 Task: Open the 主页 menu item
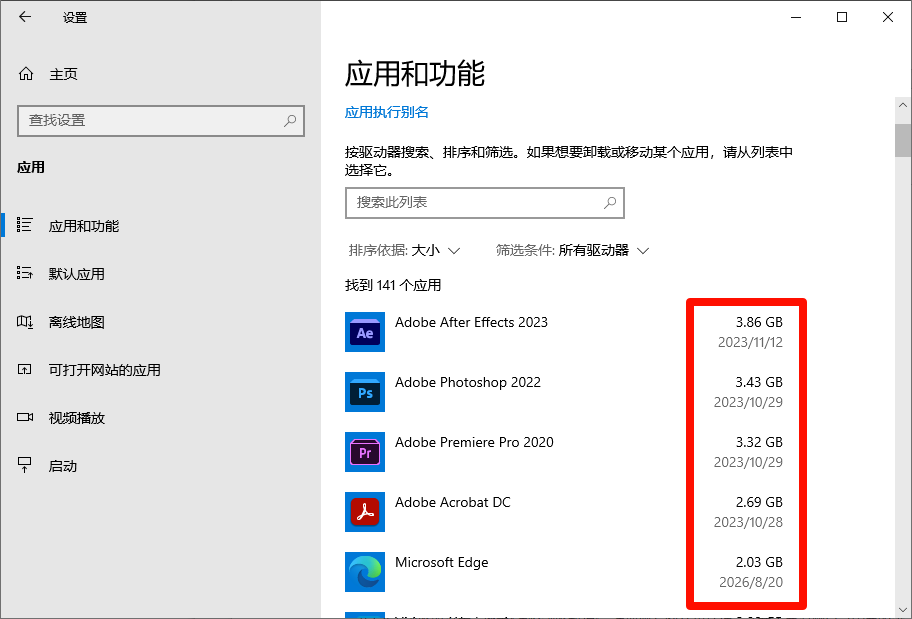pyautogui.click(x=161, y=74)
